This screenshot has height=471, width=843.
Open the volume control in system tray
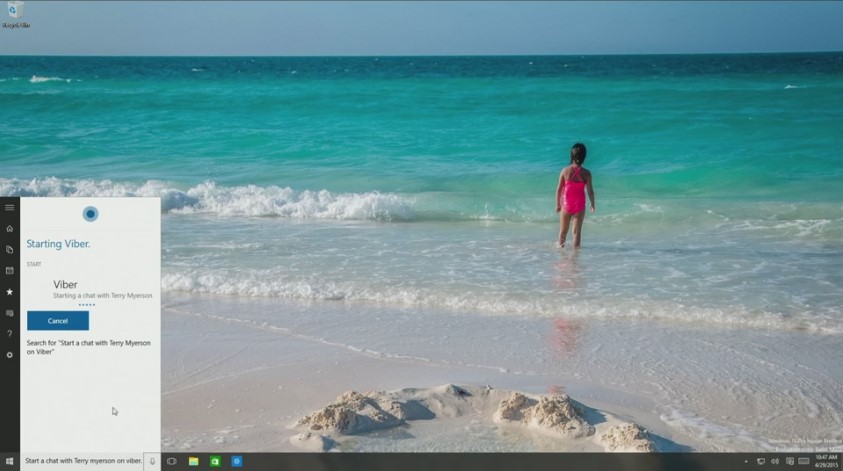pyautogui.click(x=775, y=461)
